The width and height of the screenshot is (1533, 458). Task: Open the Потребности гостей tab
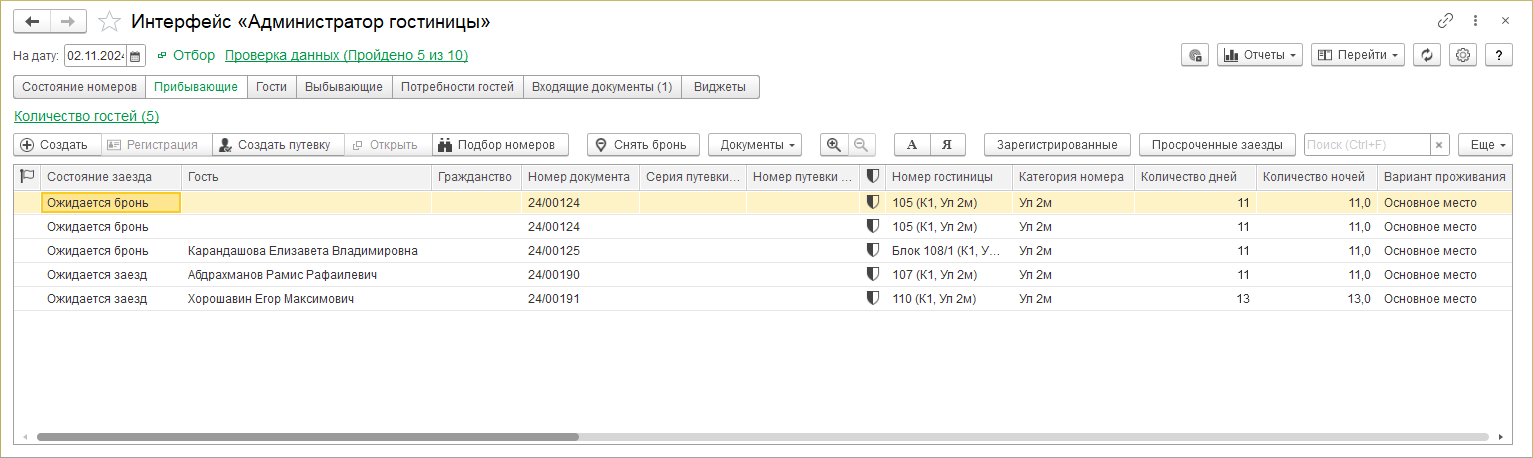pos(458,87)
